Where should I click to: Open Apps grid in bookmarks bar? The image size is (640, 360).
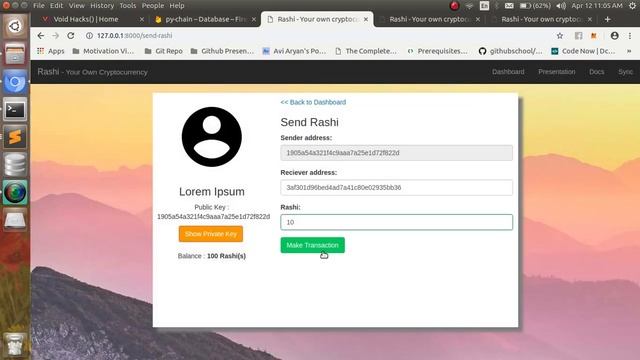51,51
